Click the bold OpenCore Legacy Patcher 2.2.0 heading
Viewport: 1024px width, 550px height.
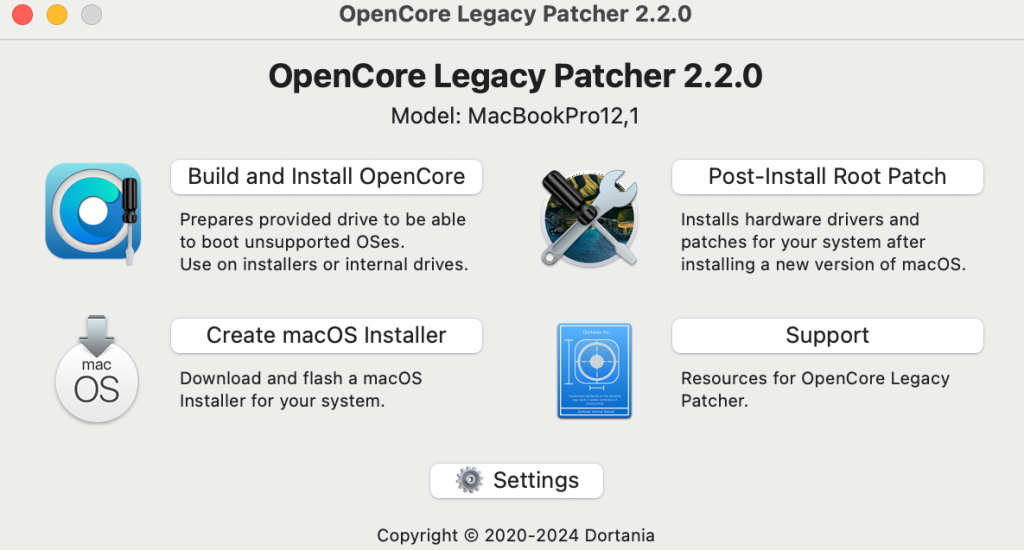pyautogui.click(x=515, y=77)
